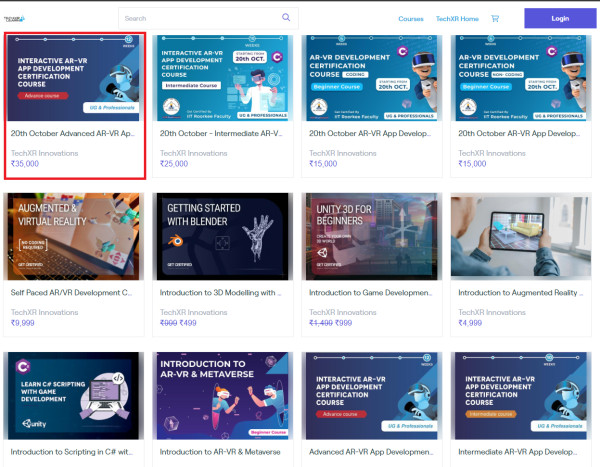Focus the Search input field
The width and height of the screenshot is (600, 467).
coord(208,18)
